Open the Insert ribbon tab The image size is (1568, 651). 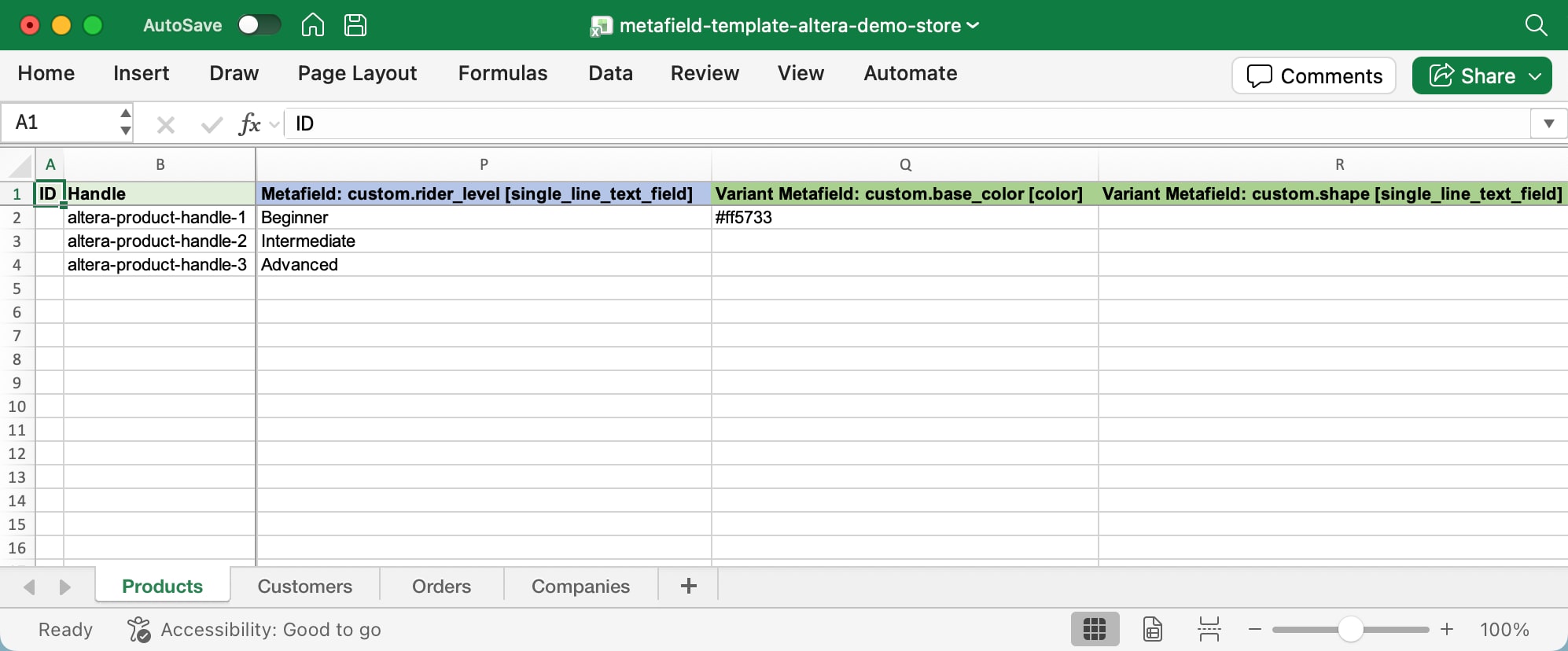[x=141, y=73]
